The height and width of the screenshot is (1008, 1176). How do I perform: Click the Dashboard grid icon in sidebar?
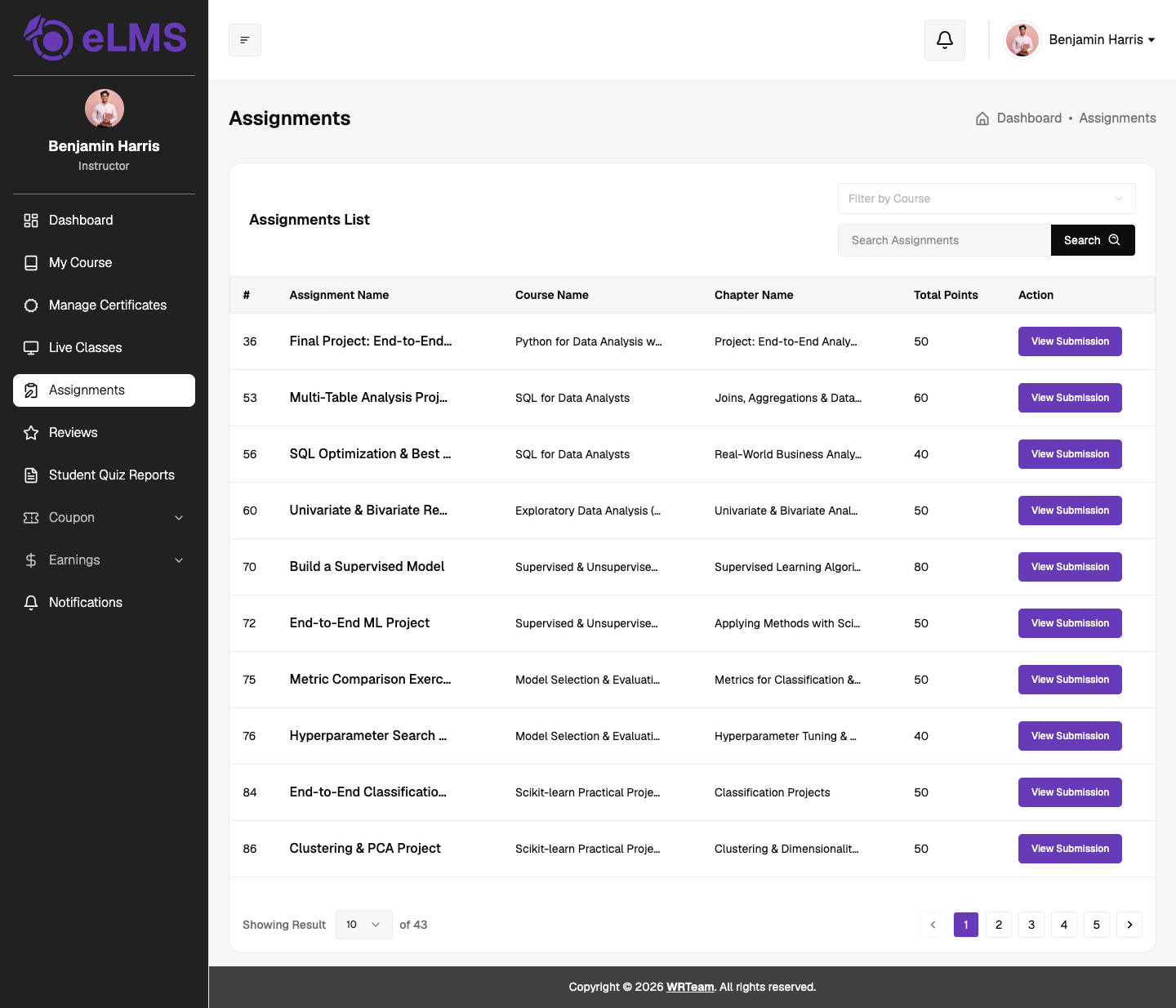31,221
